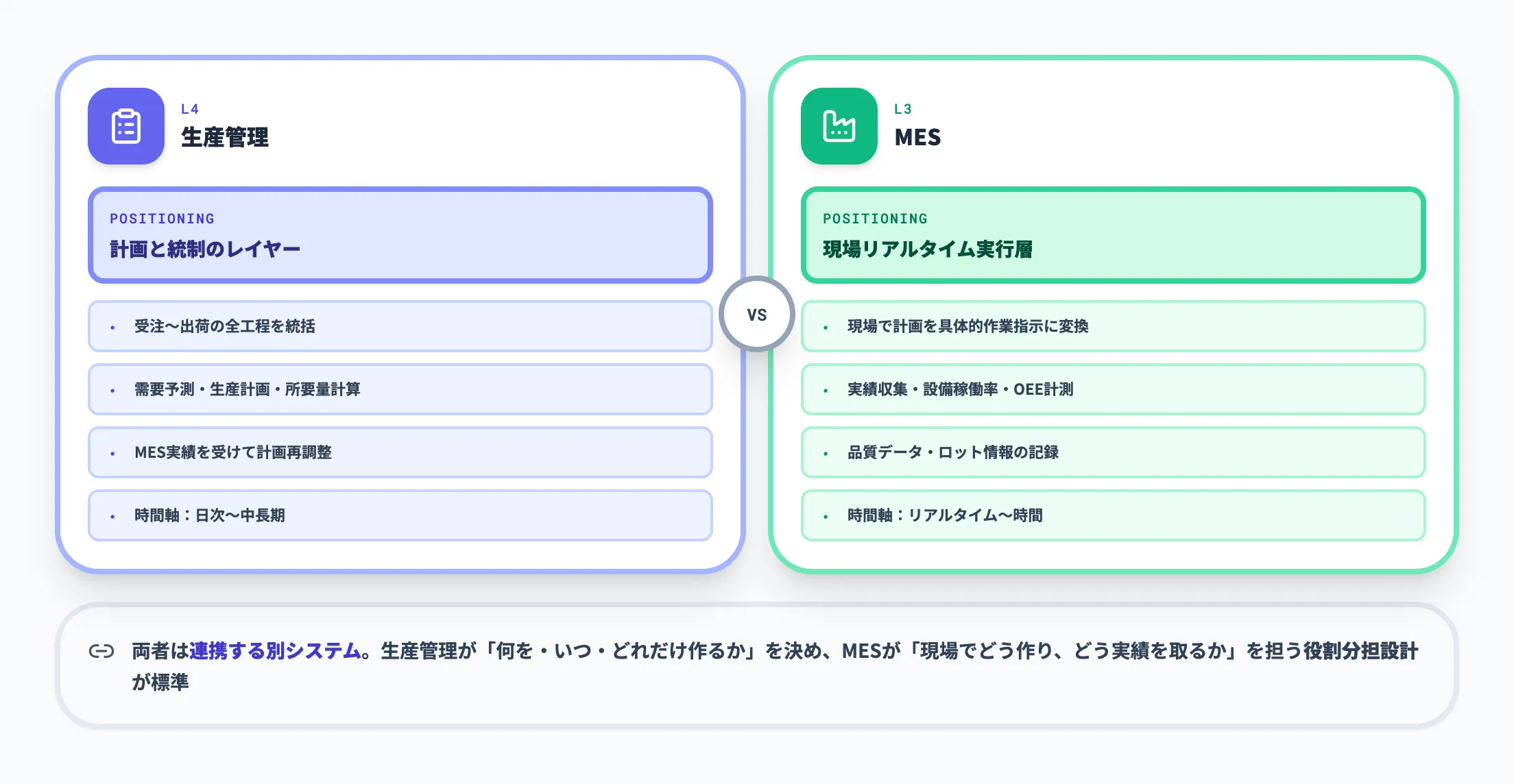Click the L3 label above MES
Image resolution: width=1514 pixels, height=784 pixels.
coord(904,108)
